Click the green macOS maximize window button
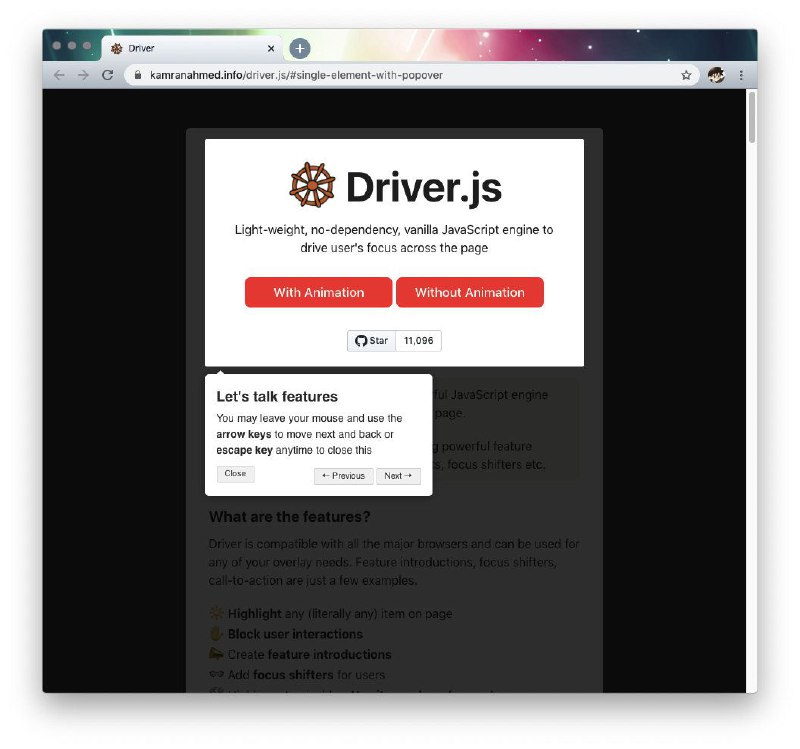This screenshot has width=800, height=749. (x=87, y=45)
